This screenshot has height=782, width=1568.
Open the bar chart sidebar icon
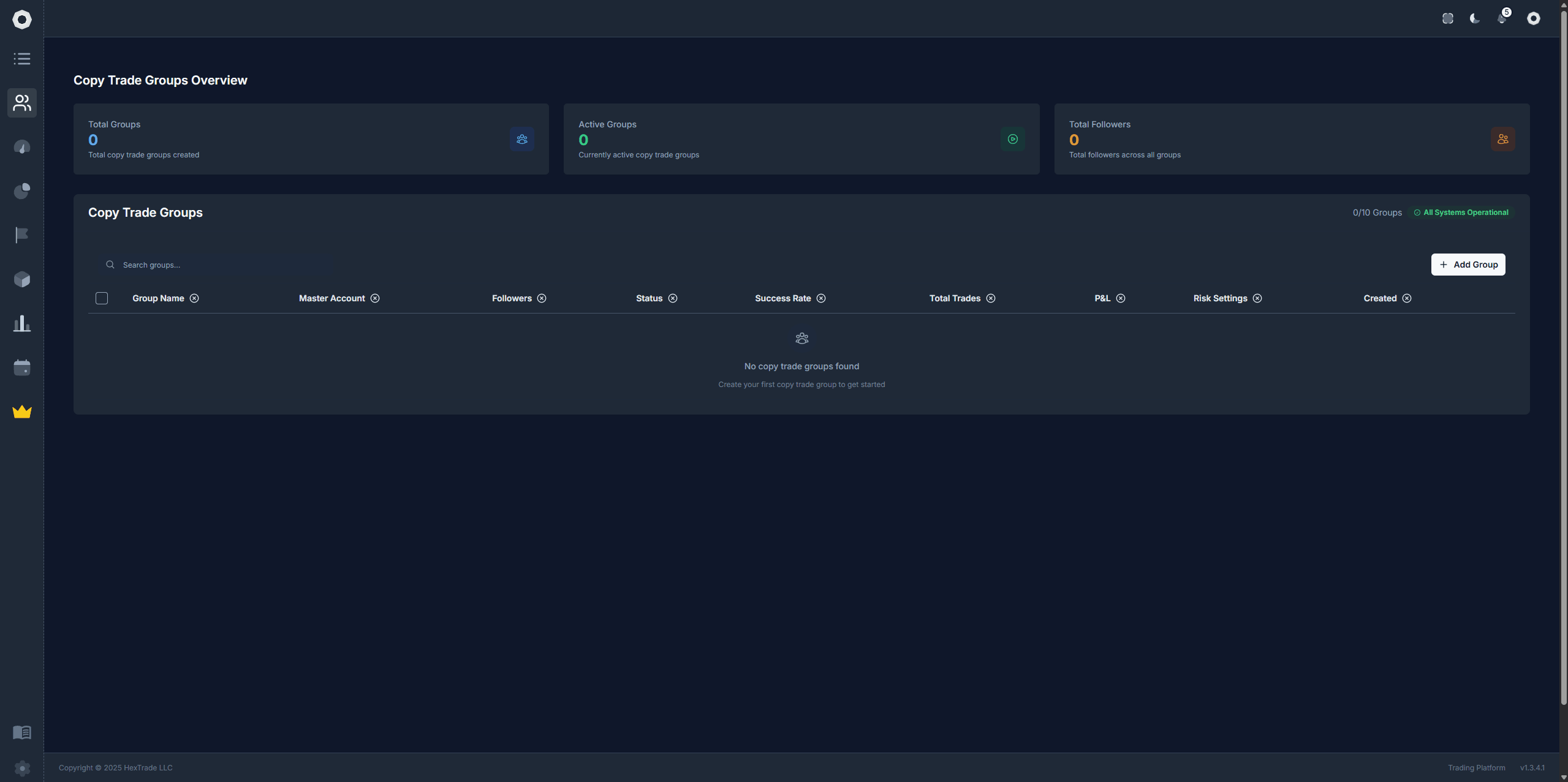pyautogui.click(x=22, y=323)
